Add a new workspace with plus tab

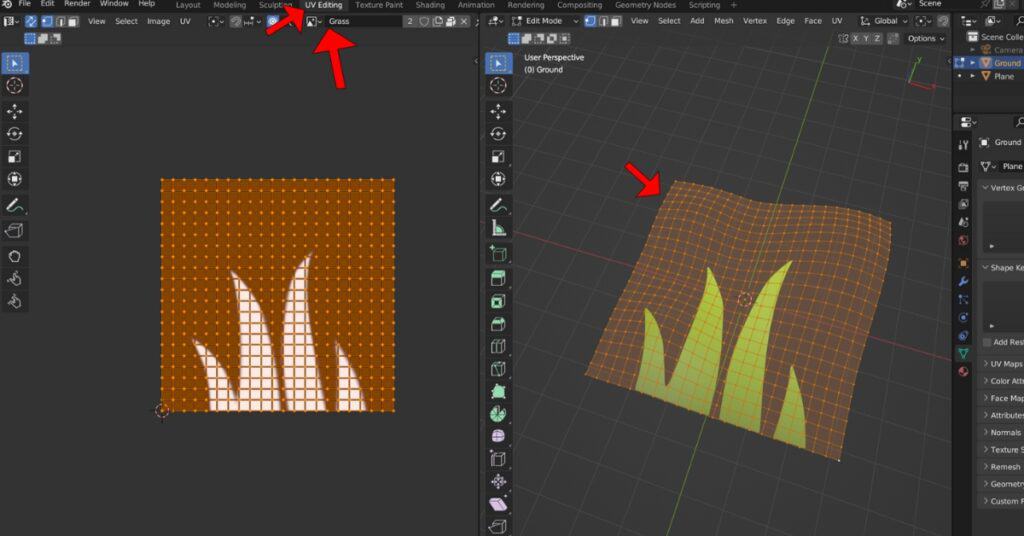click(733, 5)
